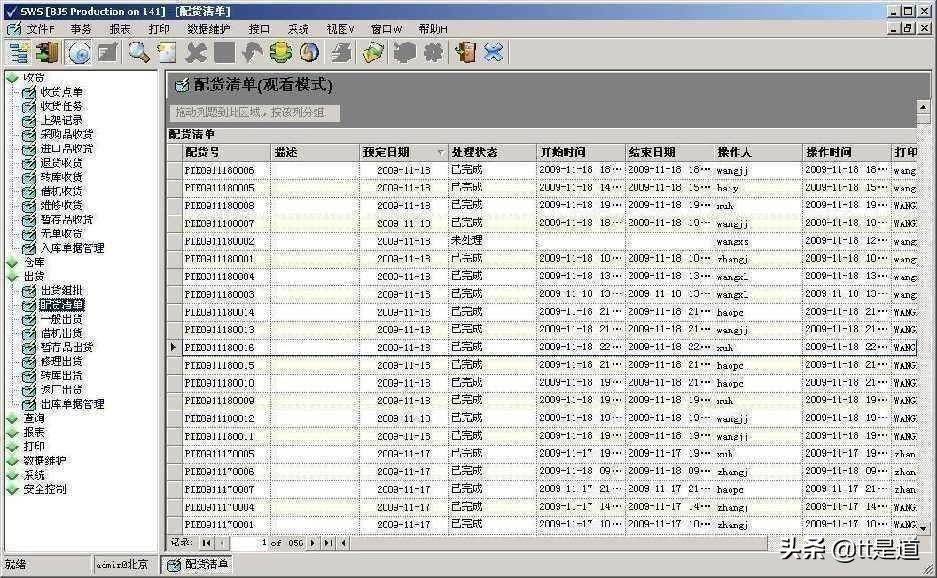
Task: Click the vertical scrollbar up arrow
Action: click(923, 107)
